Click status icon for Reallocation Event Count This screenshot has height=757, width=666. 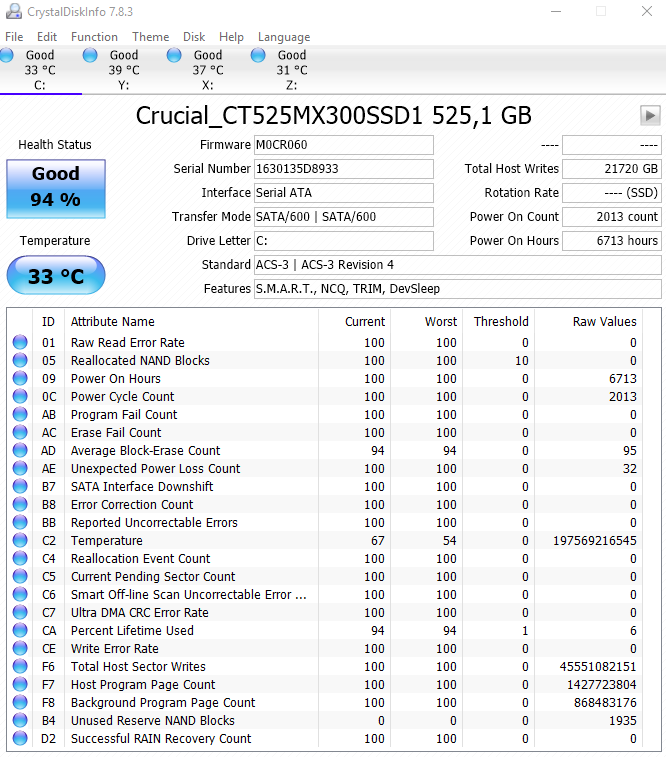[x=20, y=559]
